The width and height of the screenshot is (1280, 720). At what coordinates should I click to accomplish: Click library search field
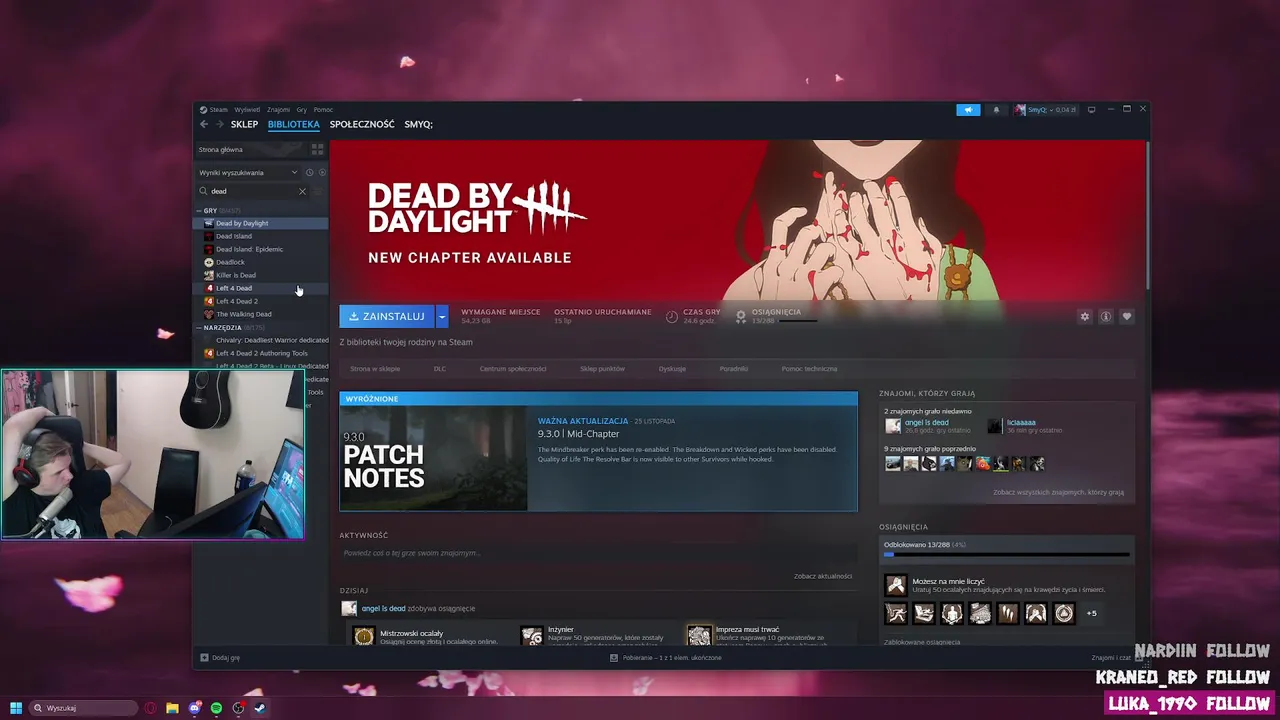(250, 191)
